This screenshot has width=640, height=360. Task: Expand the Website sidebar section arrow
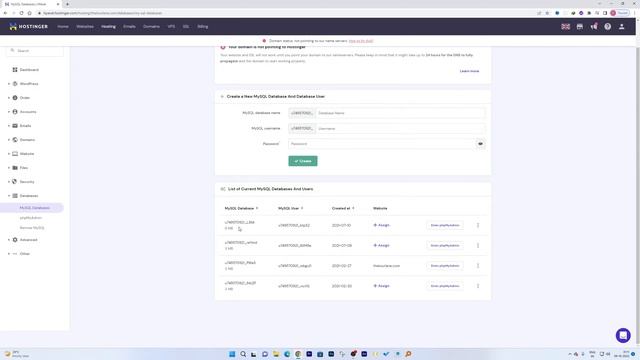click(x=9, y=154)
